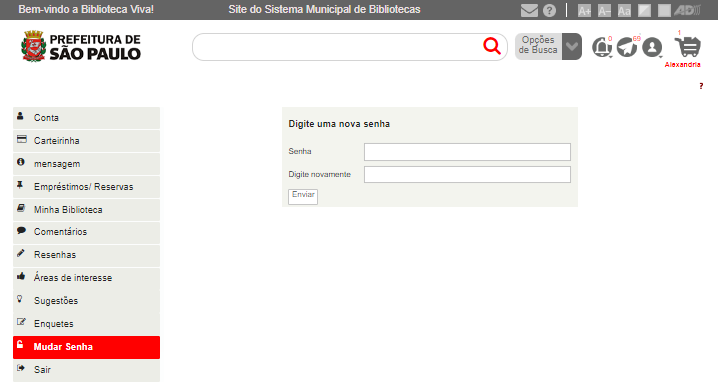This screenshot has height=386, width=718.
Task: Enable audio description AD icon
Action: tap(687, 10)
